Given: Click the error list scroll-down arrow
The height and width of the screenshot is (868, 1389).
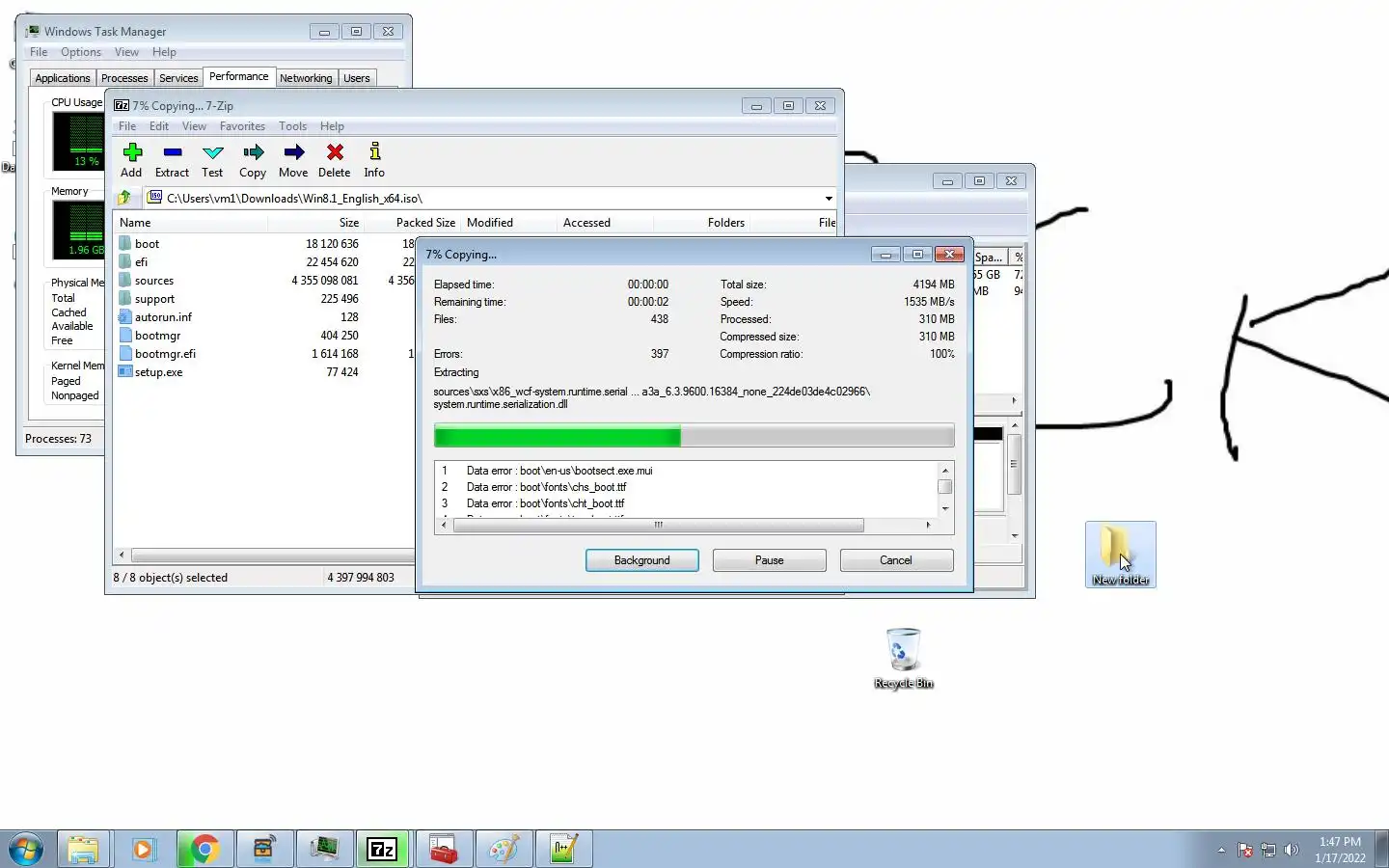Looking at the screenshot, I should click(x=945, y=509).
